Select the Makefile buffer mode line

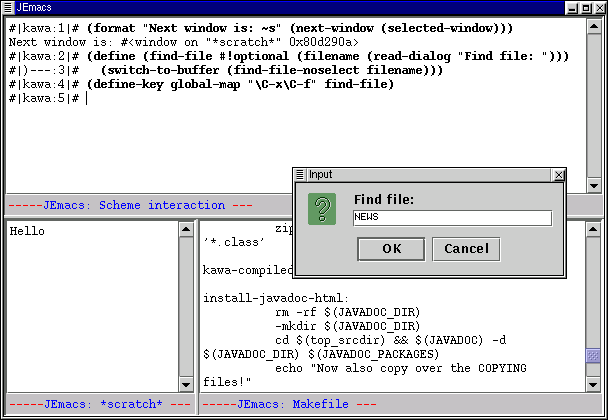coord(290,404)
